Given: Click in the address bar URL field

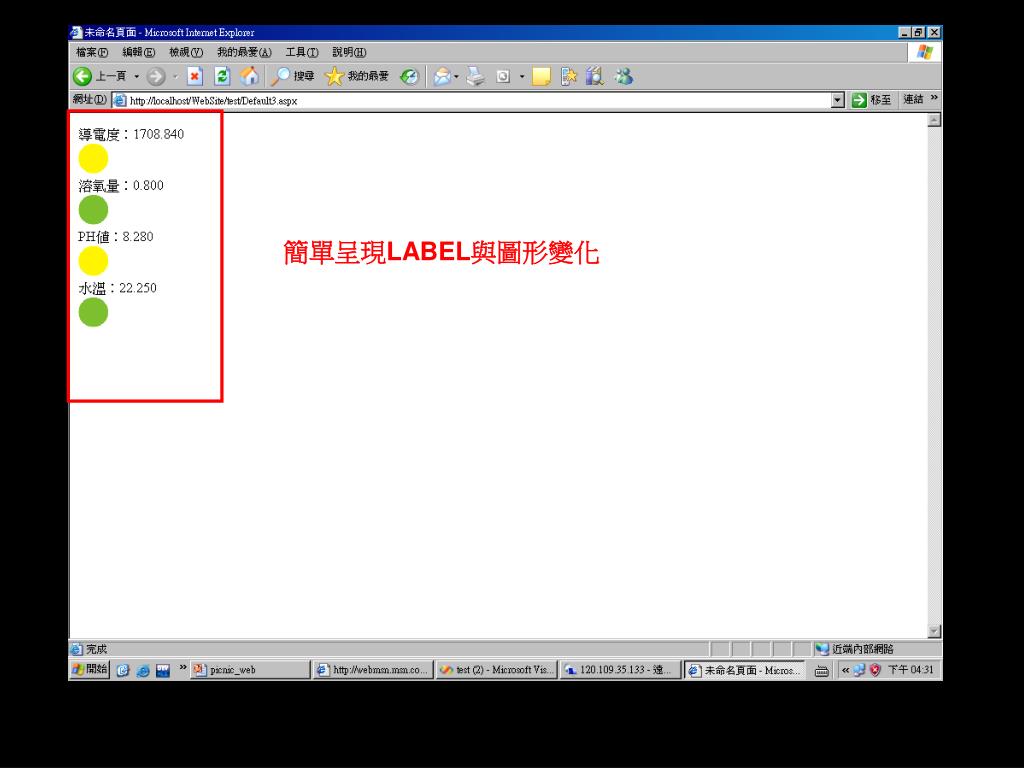Looking at the screenshot, I should 470,100.
